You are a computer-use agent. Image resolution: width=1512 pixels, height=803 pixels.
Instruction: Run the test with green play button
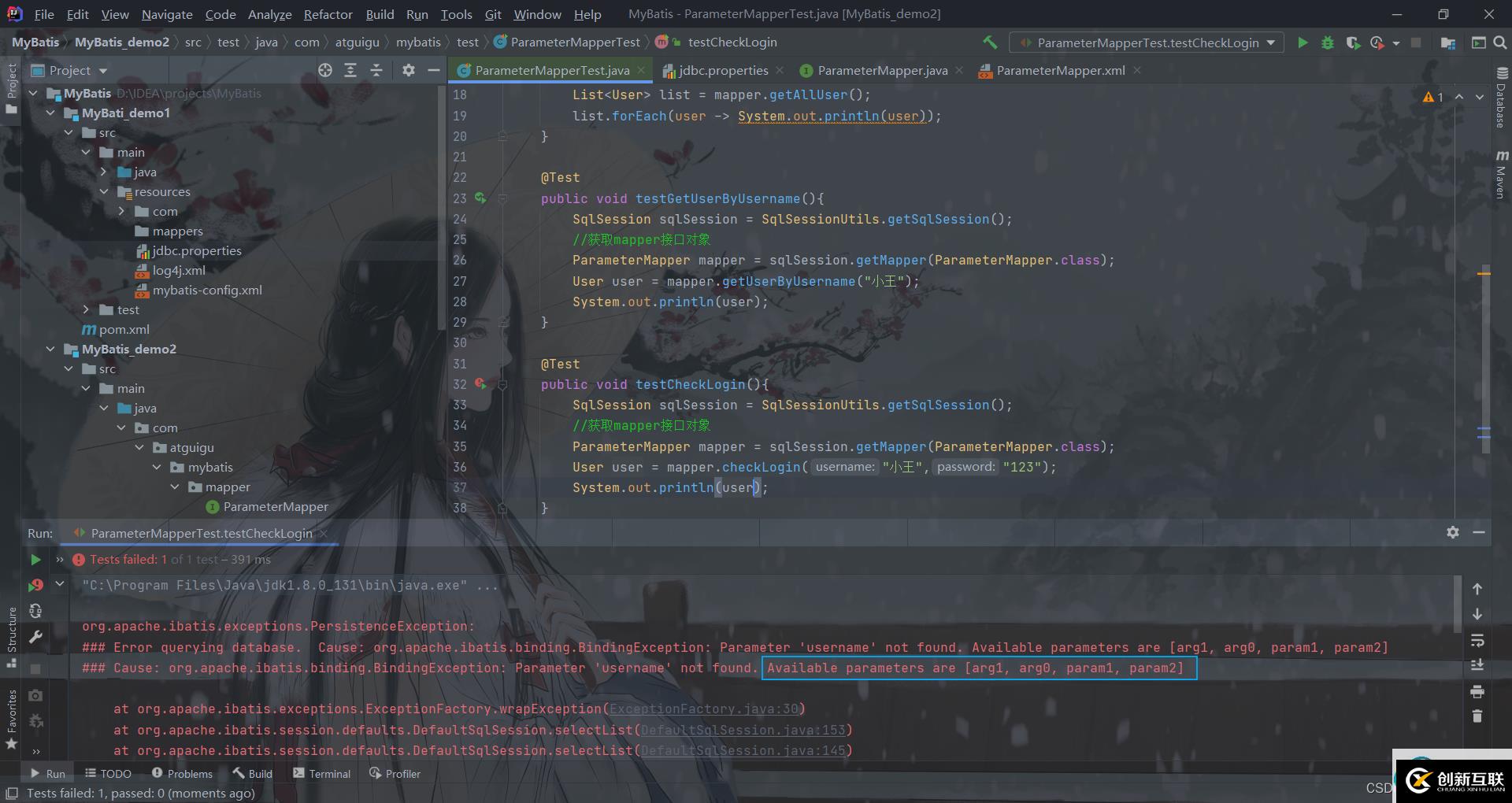(x=1303, y=43)
